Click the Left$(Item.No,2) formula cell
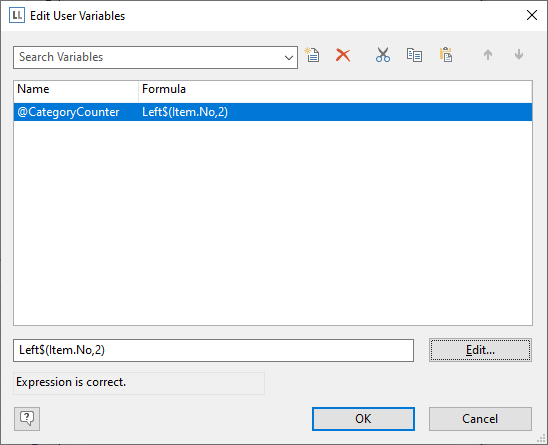The image size is (548, 445). [185, 112]
